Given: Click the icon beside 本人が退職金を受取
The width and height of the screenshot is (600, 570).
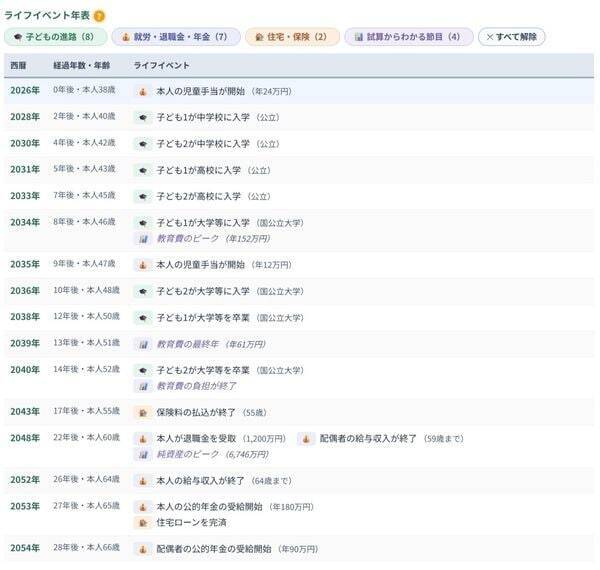Looking at the screenshot, I should pyautogui.click(x=143, y=439).
